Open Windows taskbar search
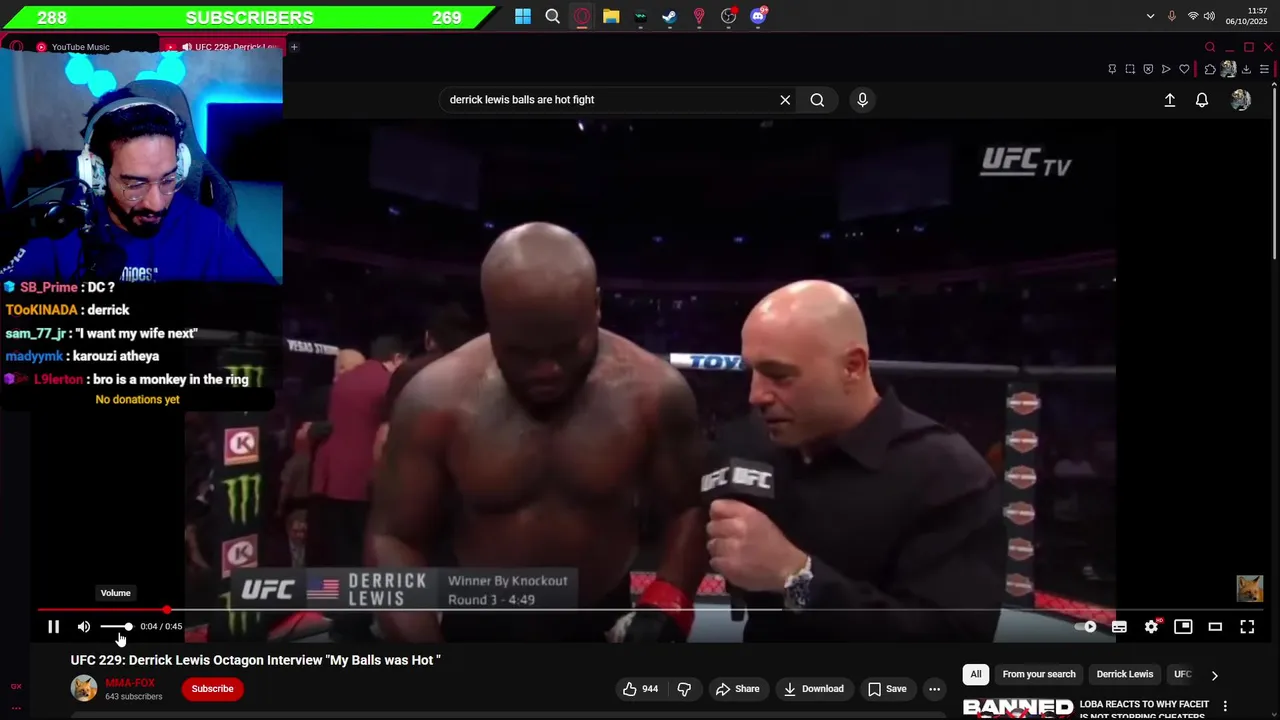The width and height of the screenshot is (1280, 720). pyautogui.click(x=552, y=16)
